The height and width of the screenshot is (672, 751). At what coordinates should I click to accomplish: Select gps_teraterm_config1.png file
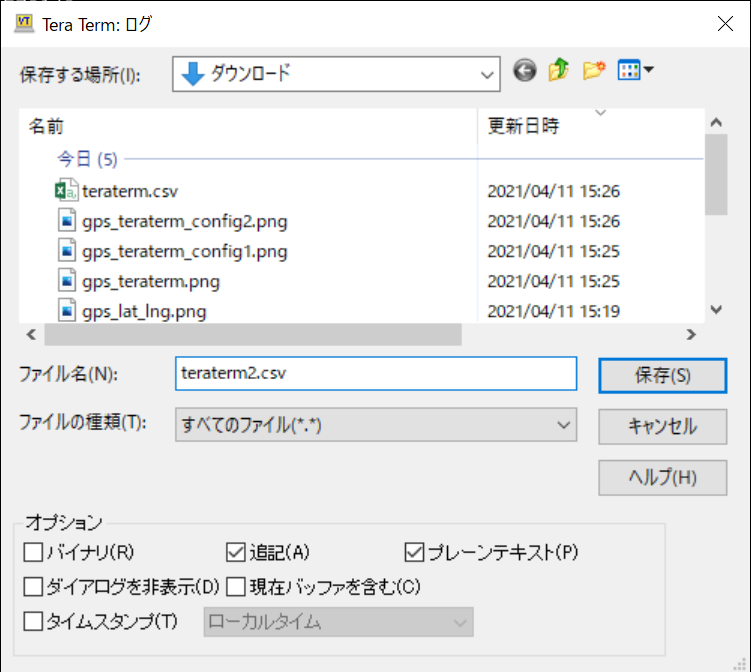(x=184, y=251)
